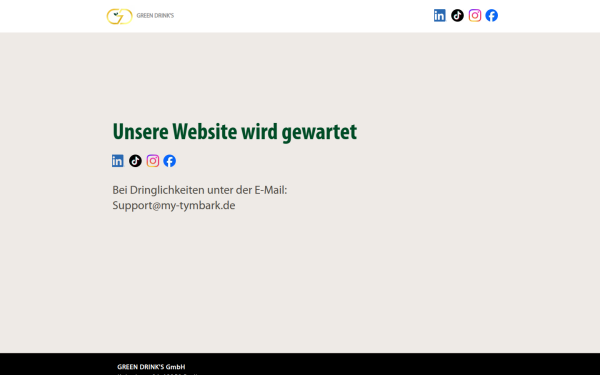Click LinkedIn icon below the maintenance heading

118,161
